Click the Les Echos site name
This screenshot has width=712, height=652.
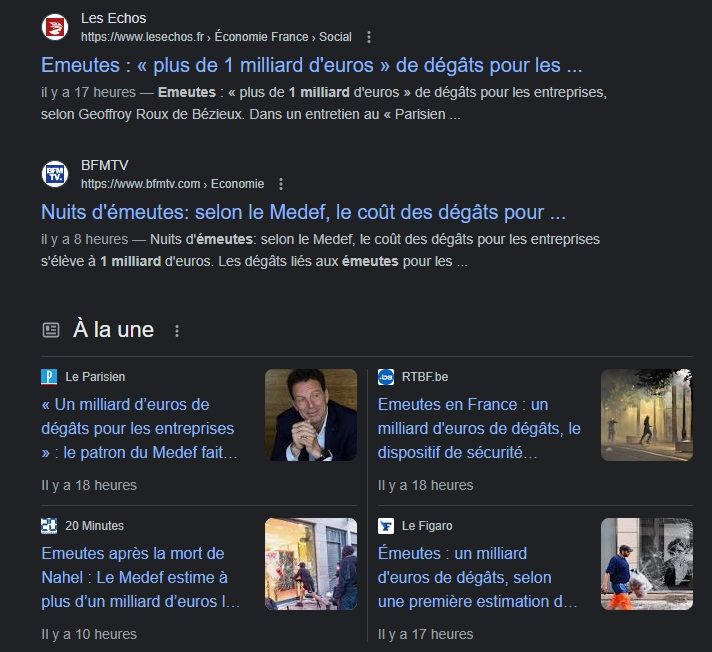[x=114, y=19]
